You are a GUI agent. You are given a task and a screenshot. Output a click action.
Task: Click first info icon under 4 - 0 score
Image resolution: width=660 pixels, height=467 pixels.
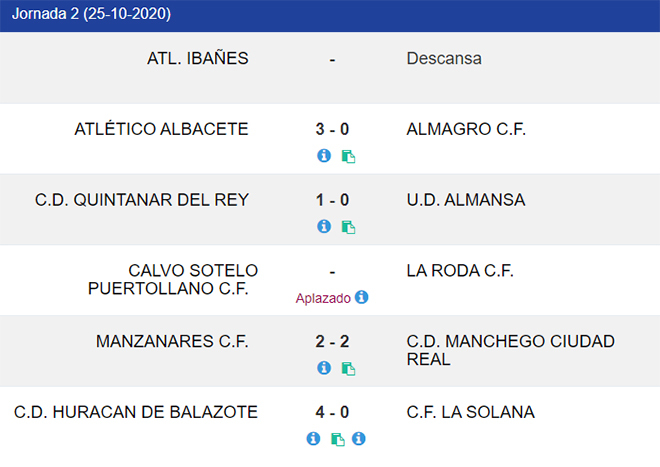point(313,438)
